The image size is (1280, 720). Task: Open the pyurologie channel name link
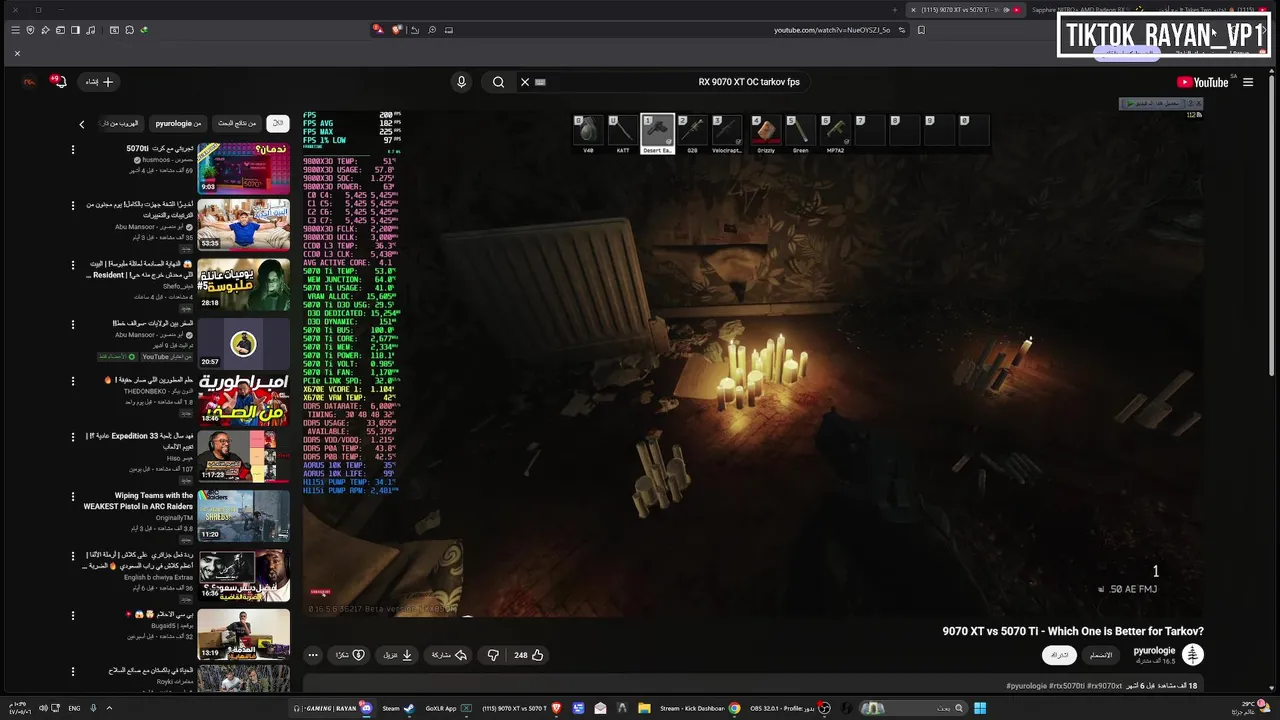(1154, 650)
